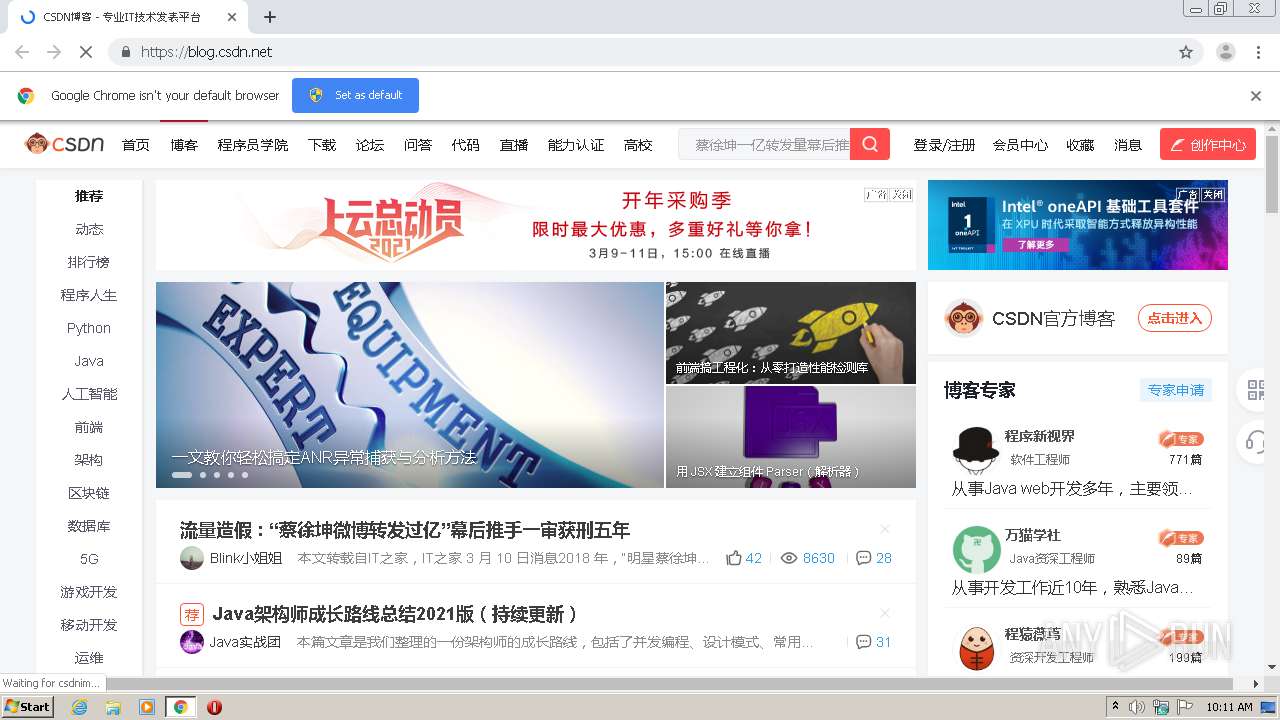
Task: Open the rocket 前端搞工程化 thumbnail
Action: pyautogui.click(x=791, y=333)
